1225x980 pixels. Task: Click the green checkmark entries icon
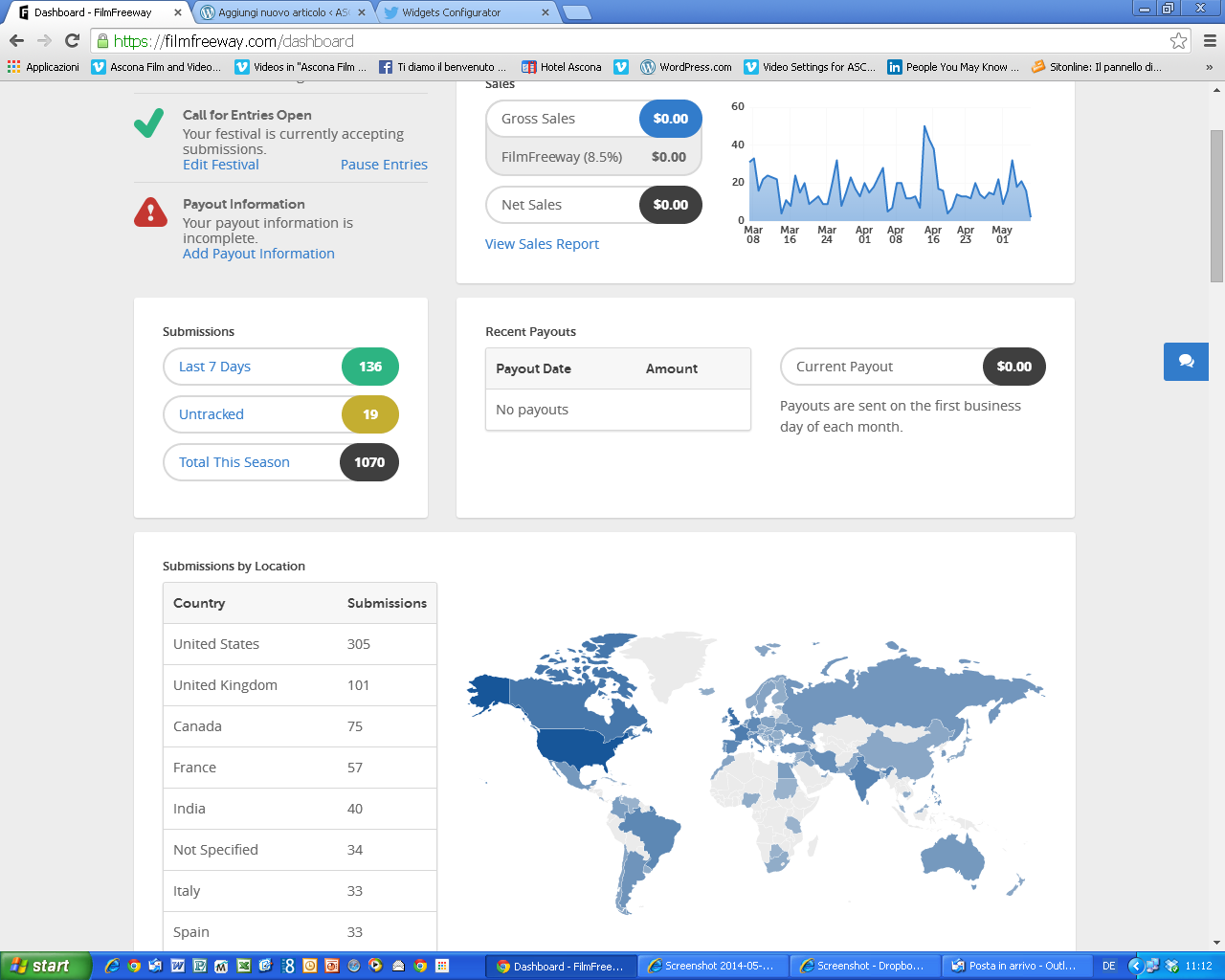[148, 123]
